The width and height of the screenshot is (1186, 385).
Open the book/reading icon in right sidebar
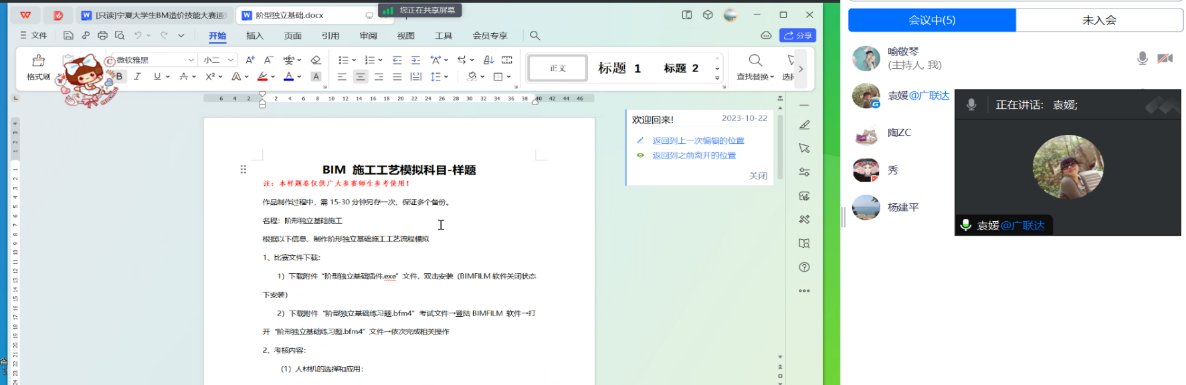click(804, 244)
